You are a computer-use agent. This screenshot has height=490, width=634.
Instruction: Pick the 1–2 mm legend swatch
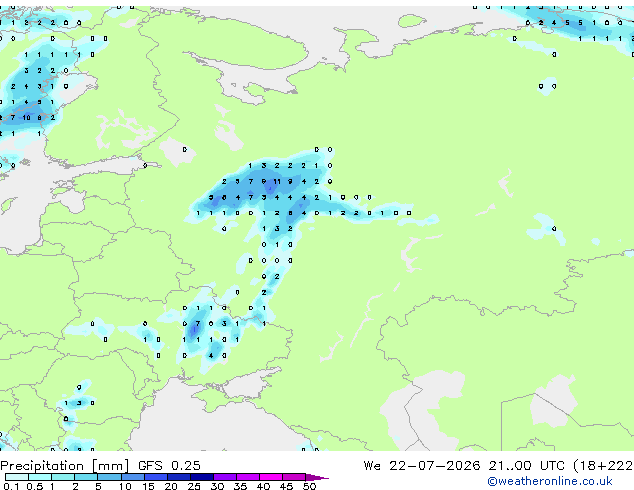63,477
